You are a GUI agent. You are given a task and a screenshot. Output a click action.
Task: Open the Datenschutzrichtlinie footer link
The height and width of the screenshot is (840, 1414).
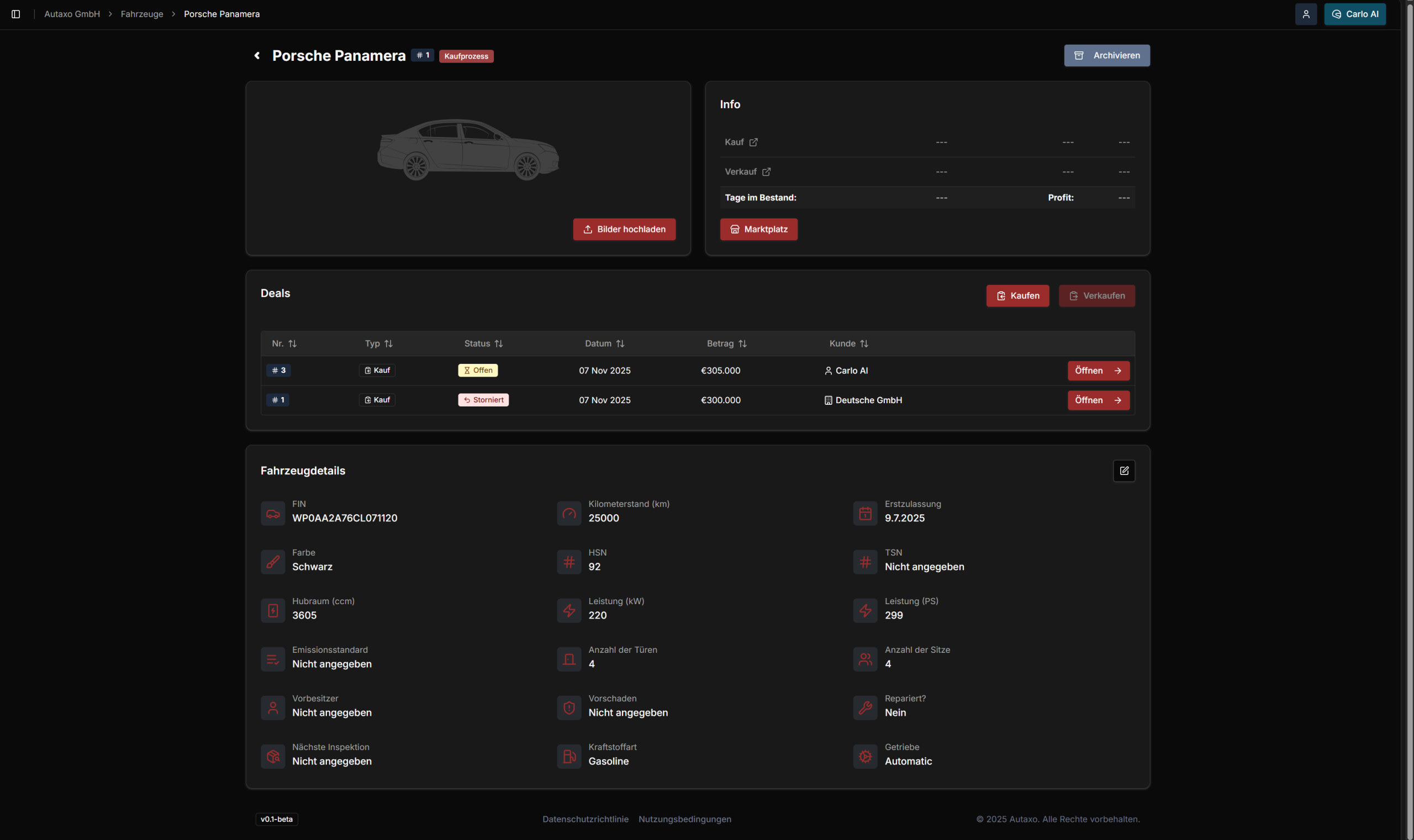(585, 819)
